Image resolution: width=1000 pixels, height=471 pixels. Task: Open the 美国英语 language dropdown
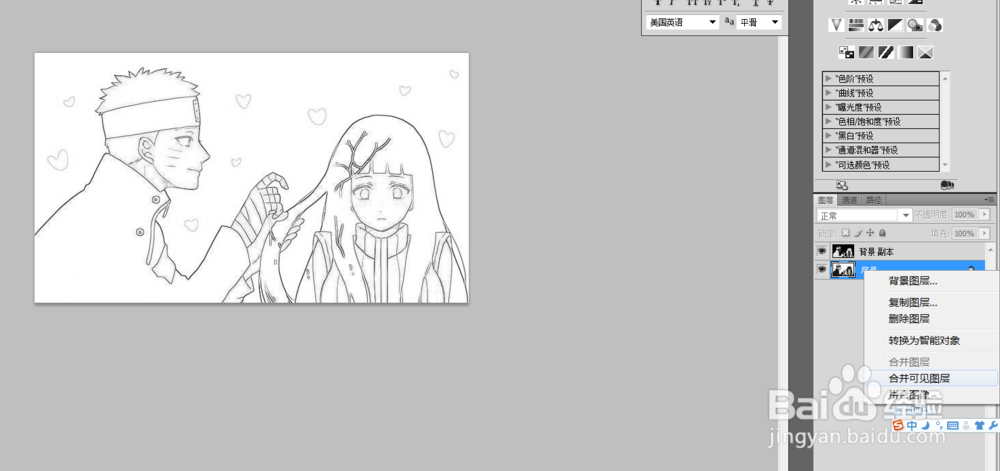click(682, 22)
